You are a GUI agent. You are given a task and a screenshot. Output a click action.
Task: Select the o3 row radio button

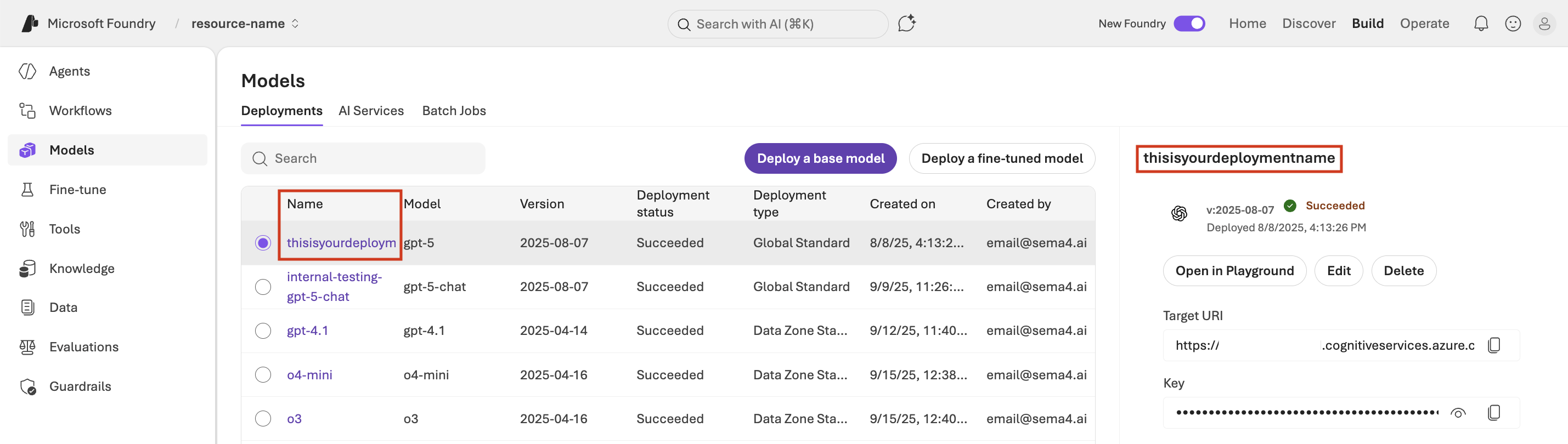point(263,419)
